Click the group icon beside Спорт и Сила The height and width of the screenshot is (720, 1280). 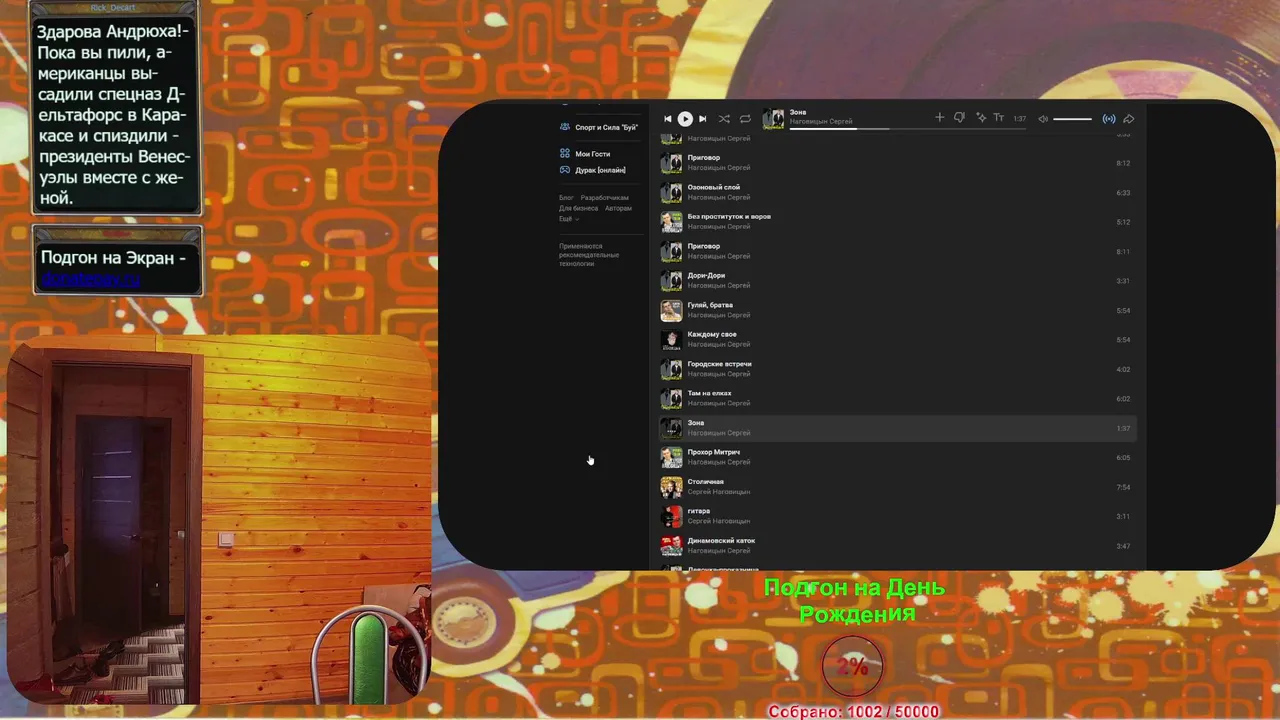[565, 128]
